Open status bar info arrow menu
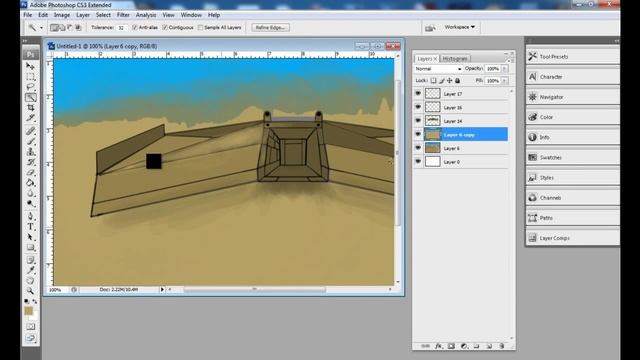The width and height of the screenshot is (640, 360). click(162, 289)
